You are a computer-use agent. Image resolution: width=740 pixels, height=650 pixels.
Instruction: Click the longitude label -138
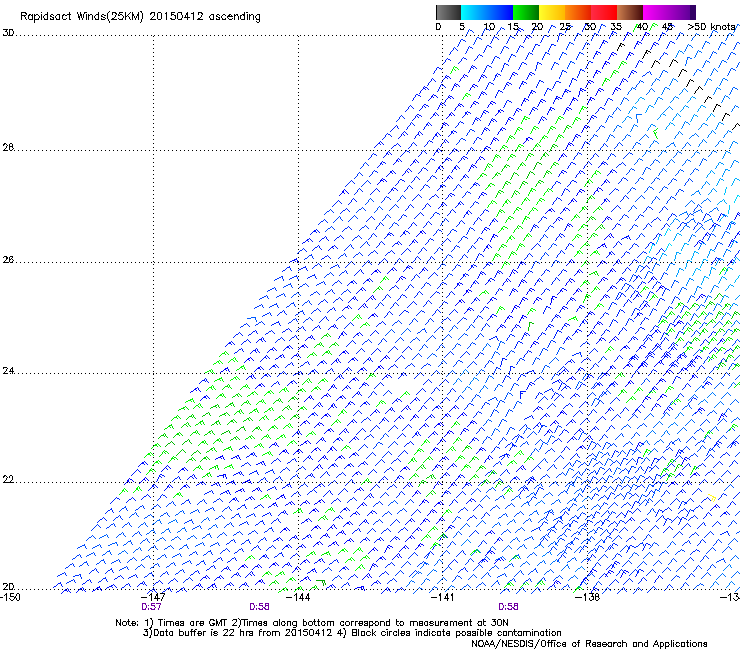pyautogui.click(x=587, y=597)
